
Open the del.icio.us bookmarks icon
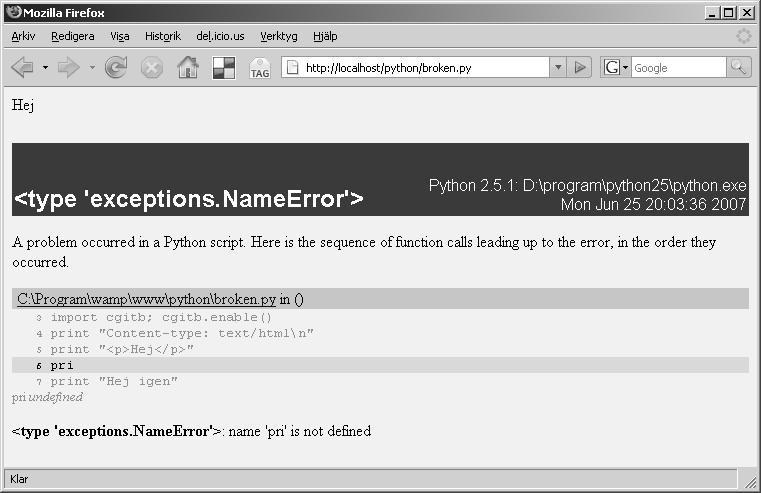tap(224, 67)
